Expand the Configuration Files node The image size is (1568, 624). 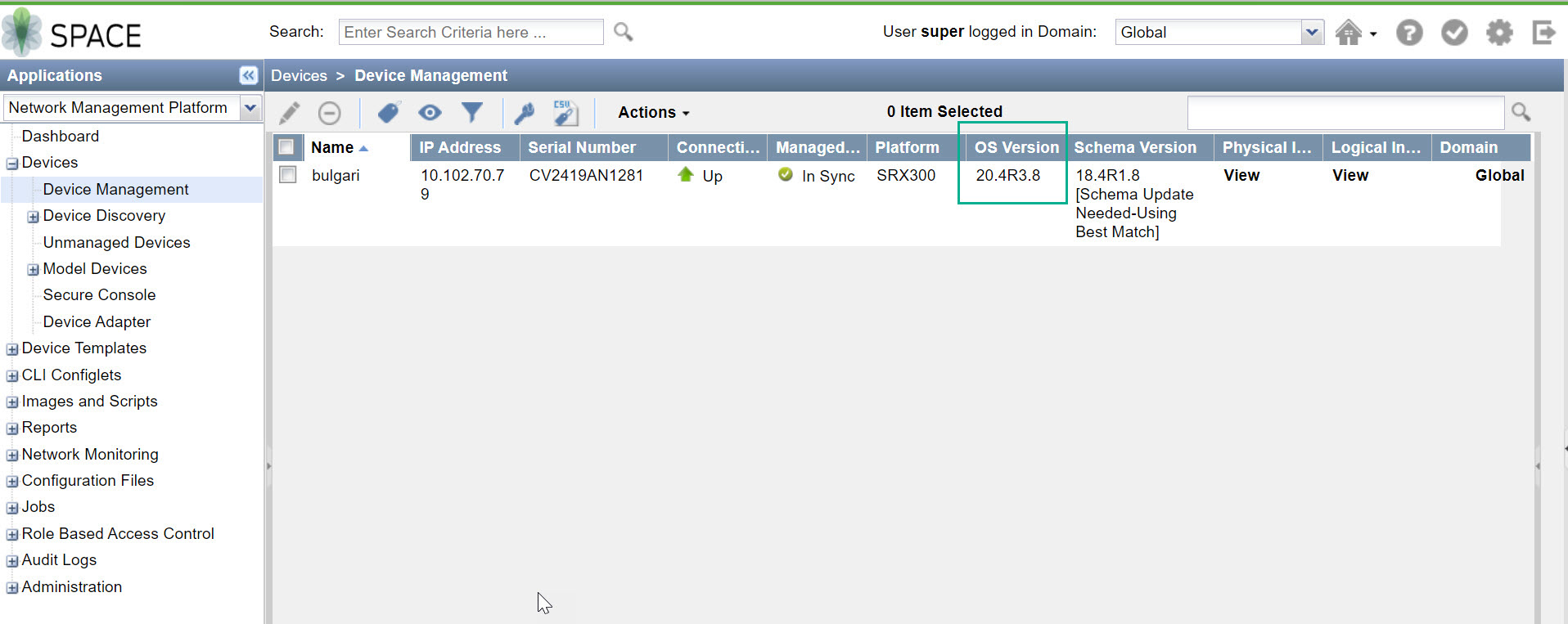point(12,482)
